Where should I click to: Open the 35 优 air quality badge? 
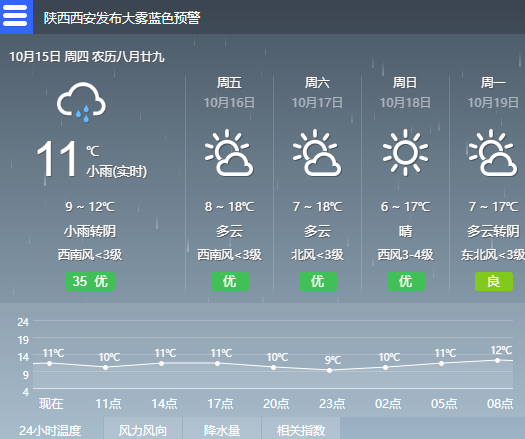tap(90, 281)
